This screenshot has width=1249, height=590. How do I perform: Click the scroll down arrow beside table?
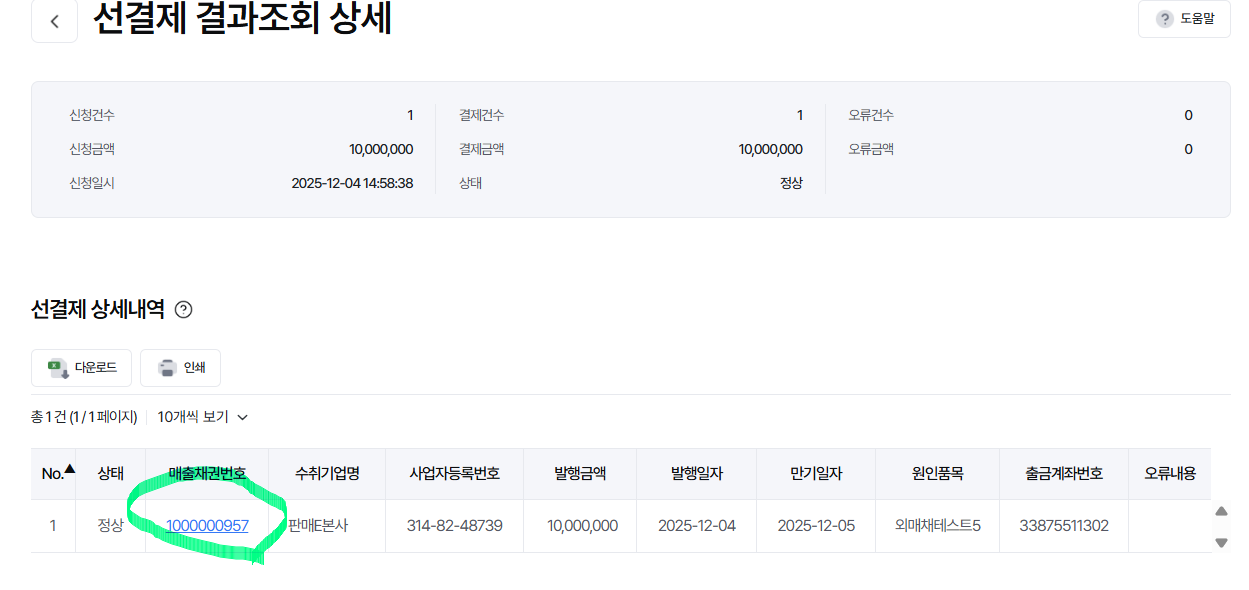click(1221, 542)
